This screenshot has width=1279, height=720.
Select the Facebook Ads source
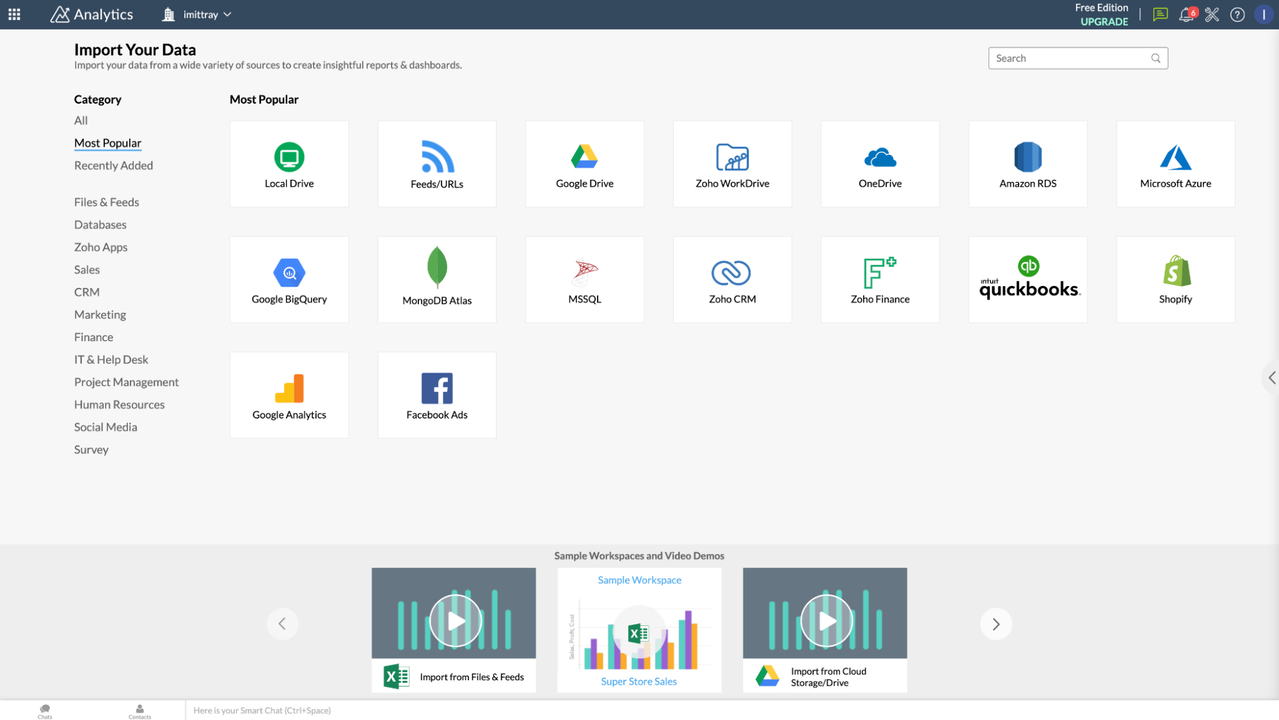point(436,394)
